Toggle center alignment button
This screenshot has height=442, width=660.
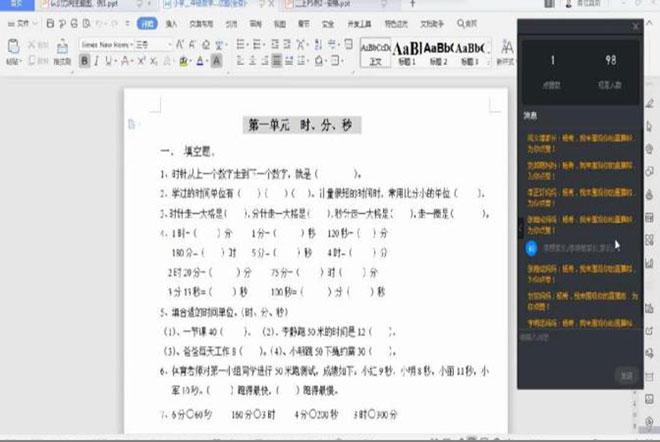[x=252, y=61]
